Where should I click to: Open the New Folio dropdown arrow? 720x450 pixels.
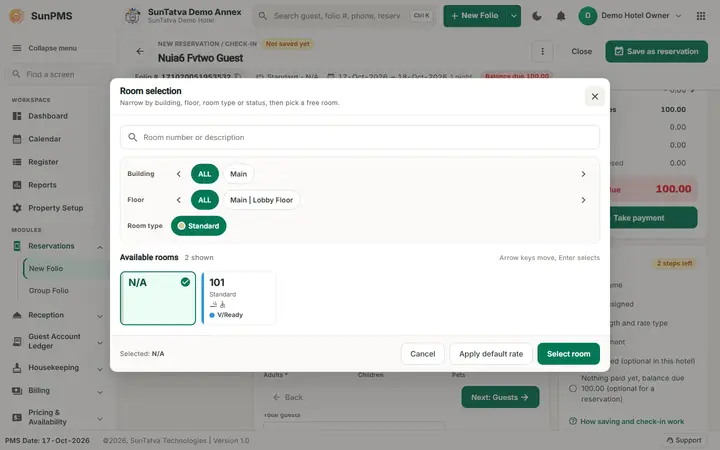[x=513, y=16]
